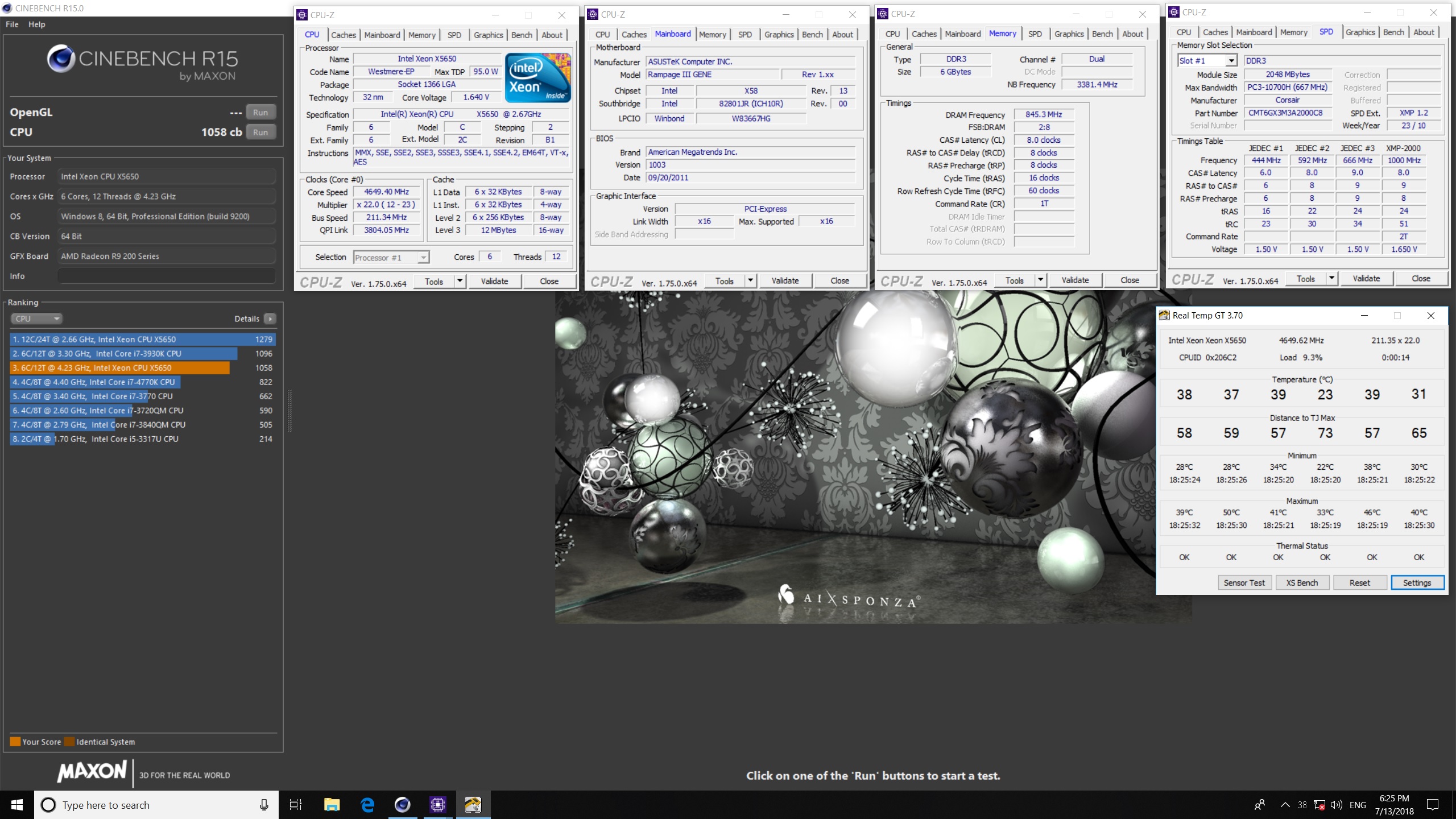Click the Info text field in Cinebench
This screenshot has width=1456, height=819.
(x=166, y=276)
